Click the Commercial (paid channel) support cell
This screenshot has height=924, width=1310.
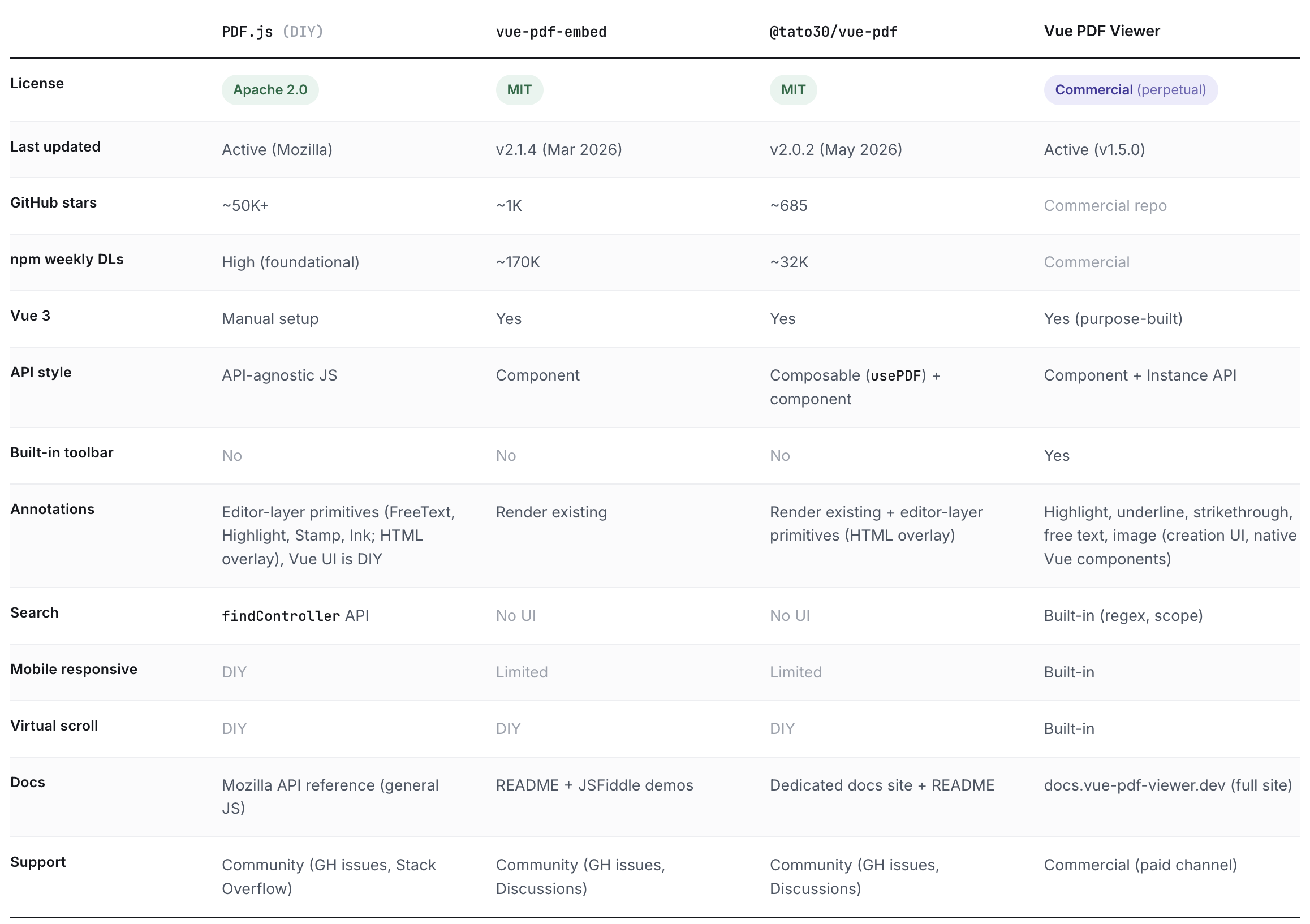pos(1140,865)
